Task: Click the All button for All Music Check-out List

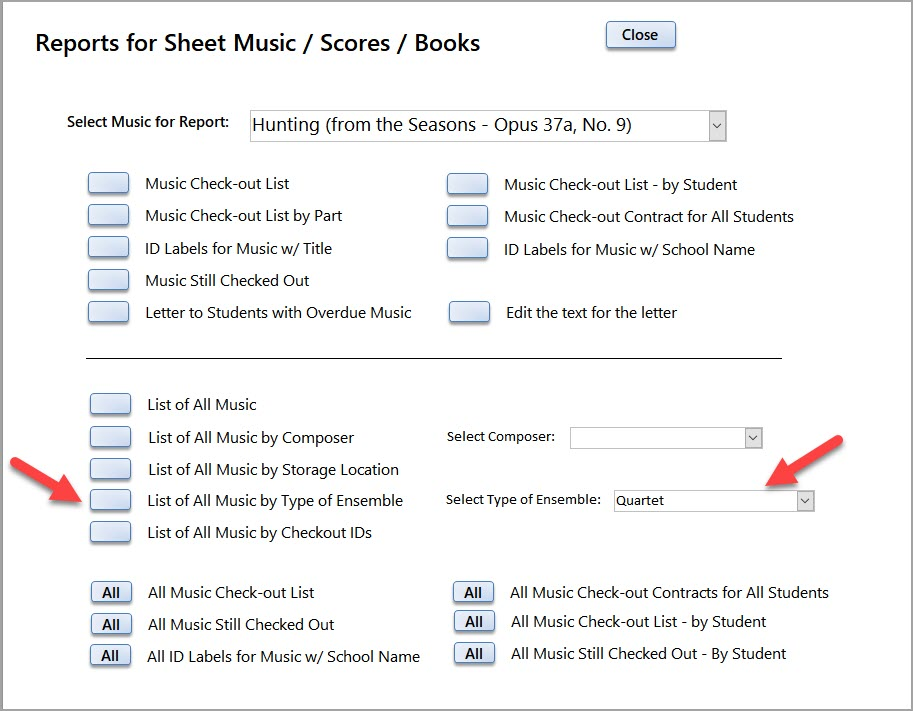Action: click(x=110, y=593)
